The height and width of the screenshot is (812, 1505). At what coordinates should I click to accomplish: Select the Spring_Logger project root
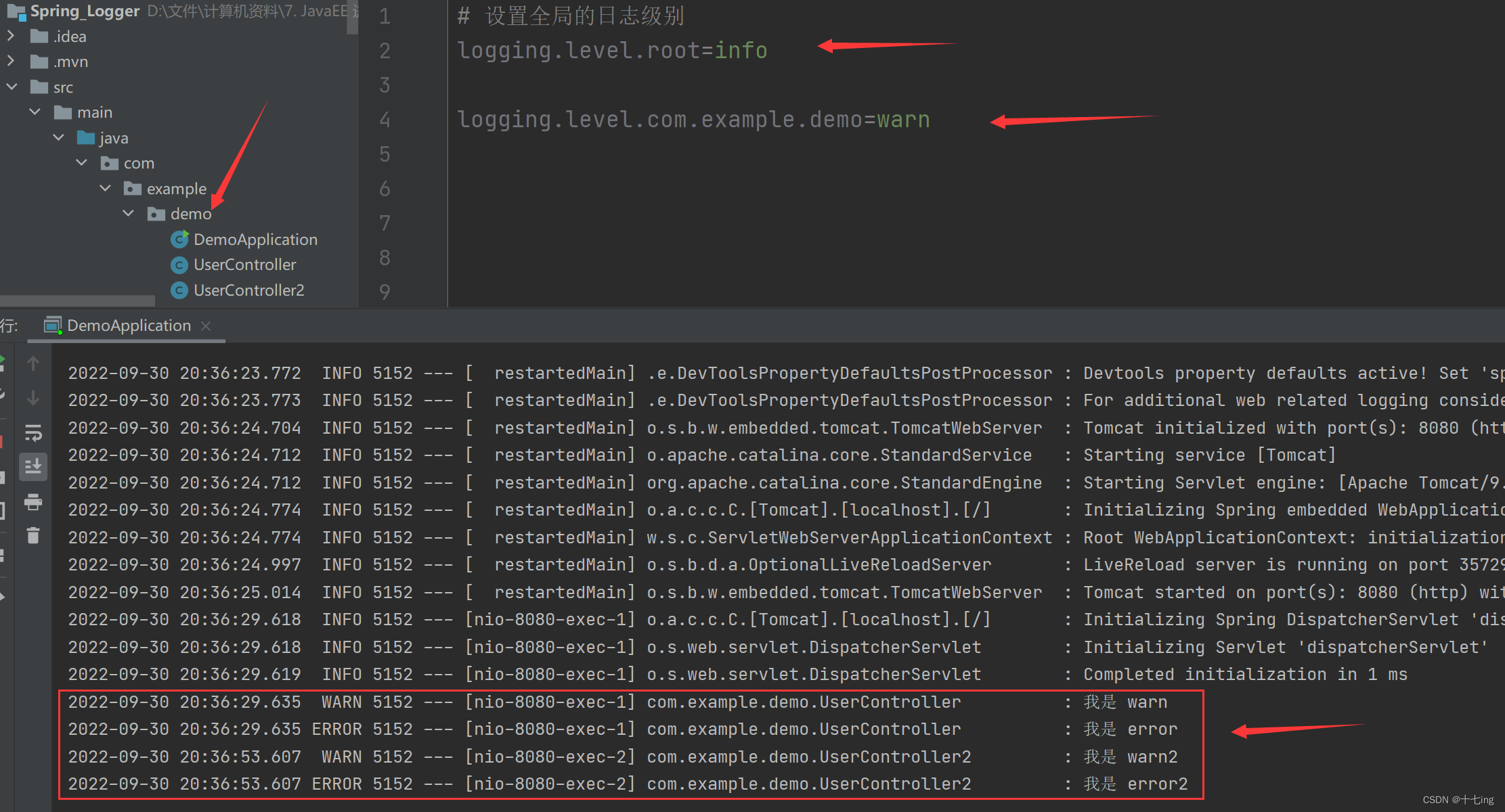85,11
